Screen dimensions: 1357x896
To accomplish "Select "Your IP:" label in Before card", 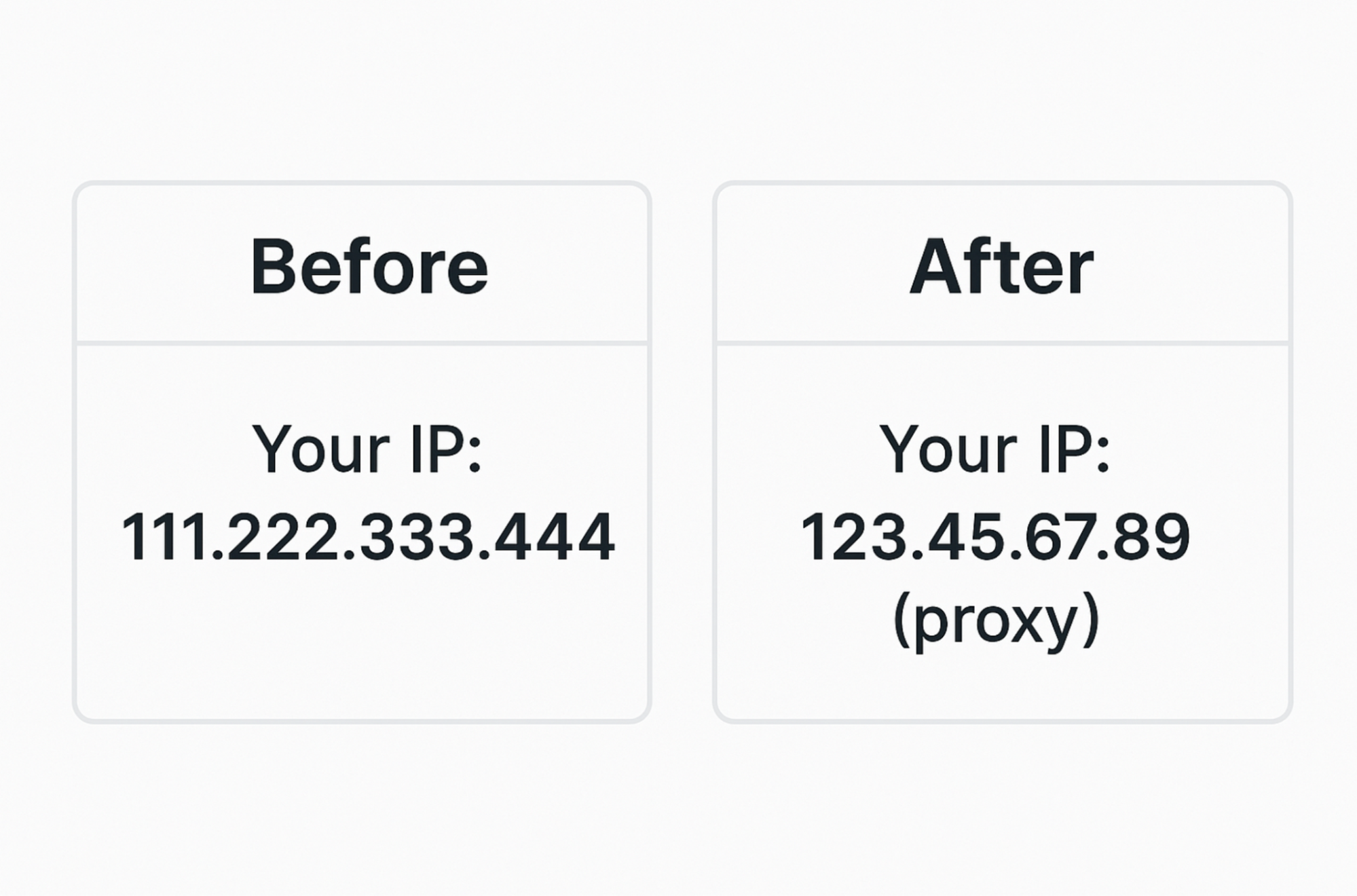I will click(x=367, y=449).
